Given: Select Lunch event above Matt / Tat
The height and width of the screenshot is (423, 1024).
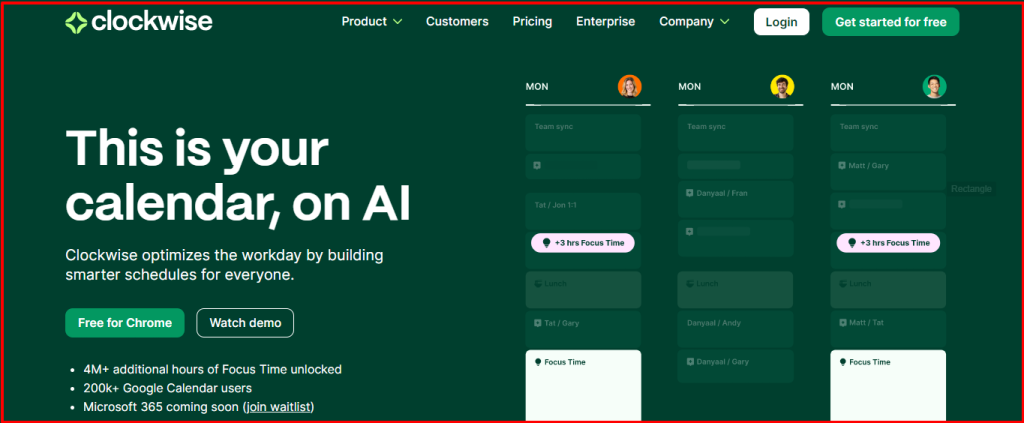Looking at the screenshot, I should 888,290.
